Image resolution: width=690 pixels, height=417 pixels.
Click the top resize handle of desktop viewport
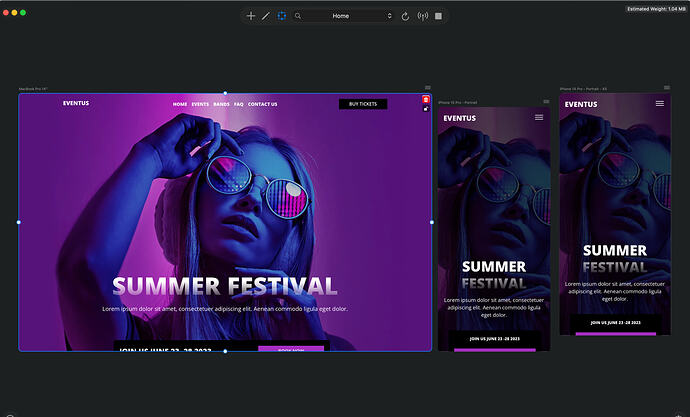click(225, 93)
